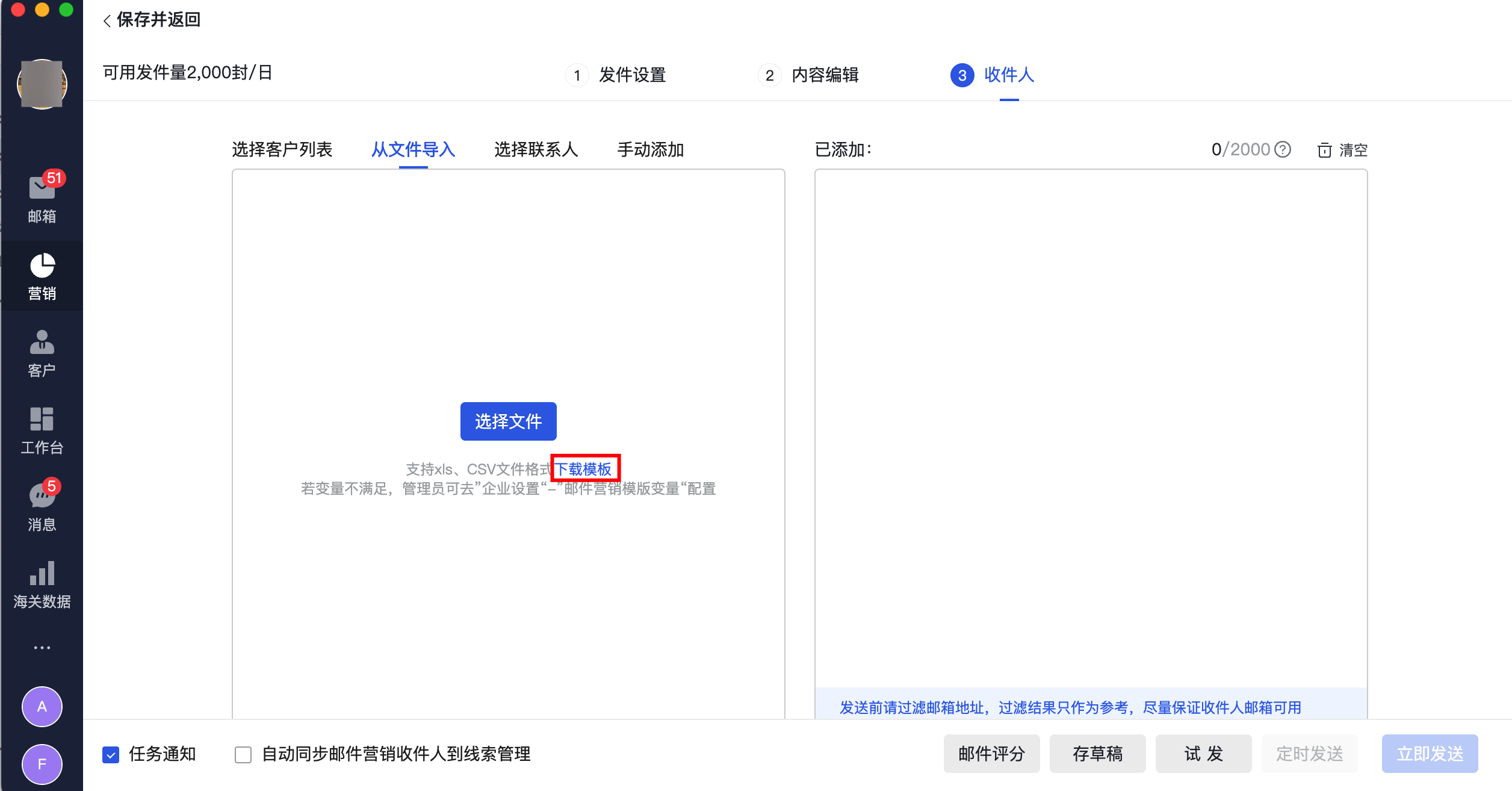The image size is (1512, 791).
Task: Switch to the 手动添加 tab
Action: pos(651,150)
